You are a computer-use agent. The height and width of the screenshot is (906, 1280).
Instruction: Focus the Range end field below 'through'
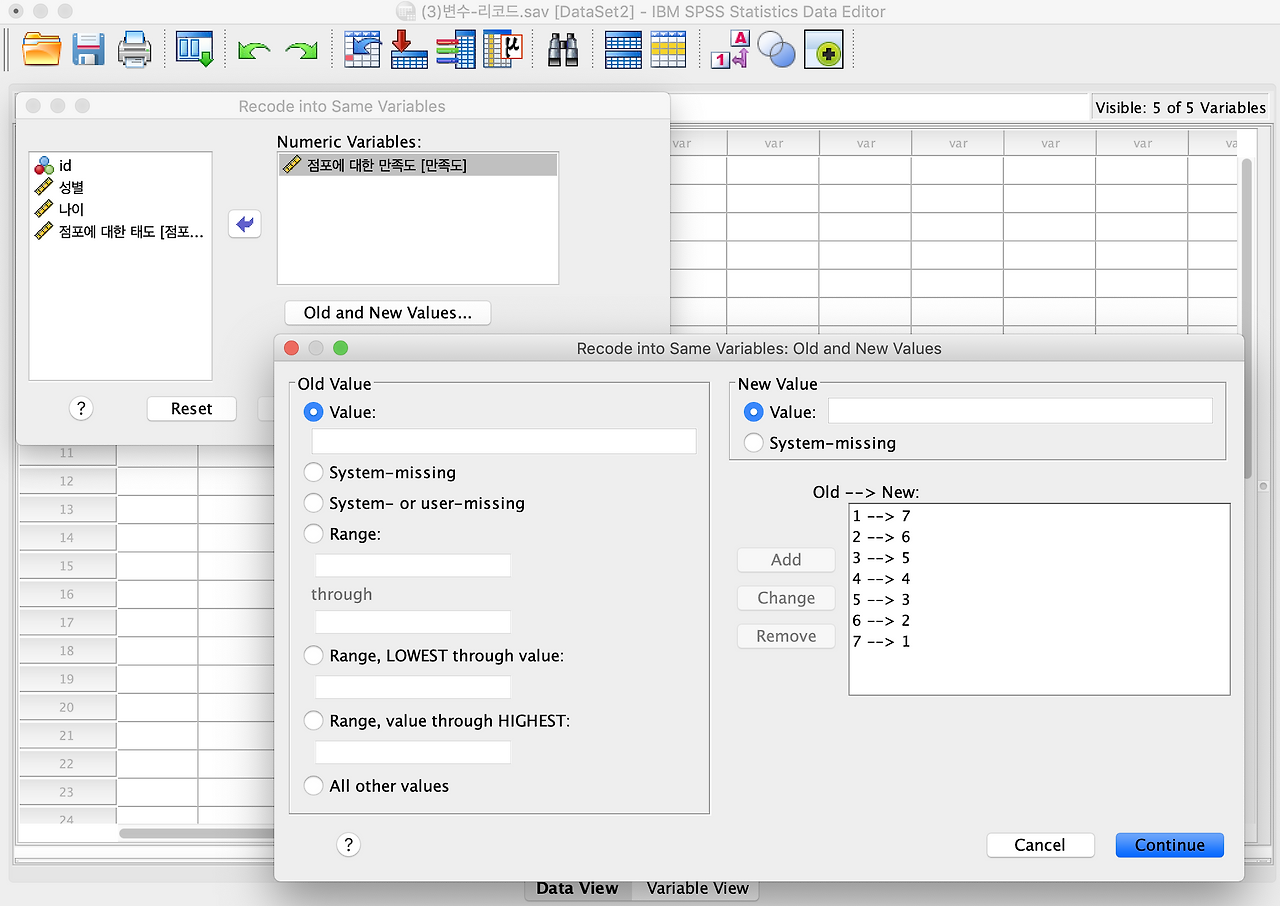[413, 622]
